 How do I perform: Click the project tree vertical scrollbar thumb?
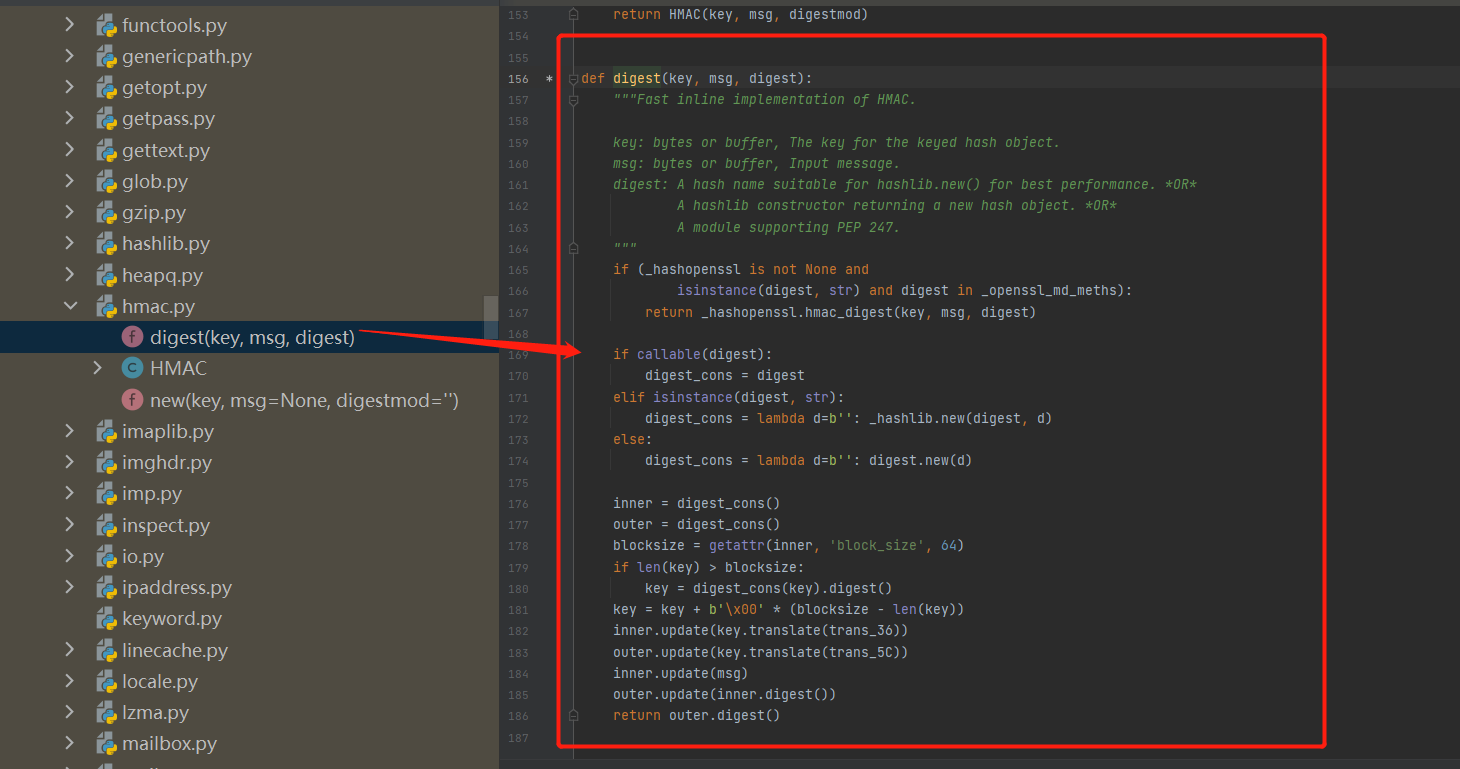[491, 318]
